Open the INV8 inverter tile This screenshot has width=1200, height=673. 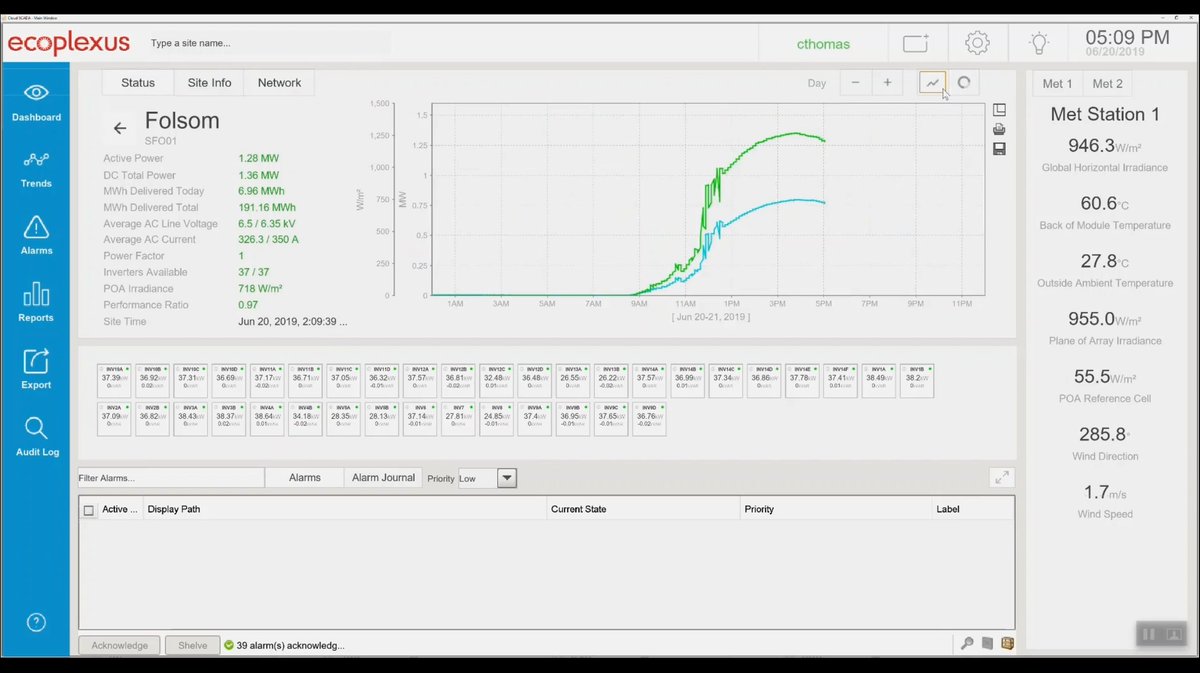(496, 419)
